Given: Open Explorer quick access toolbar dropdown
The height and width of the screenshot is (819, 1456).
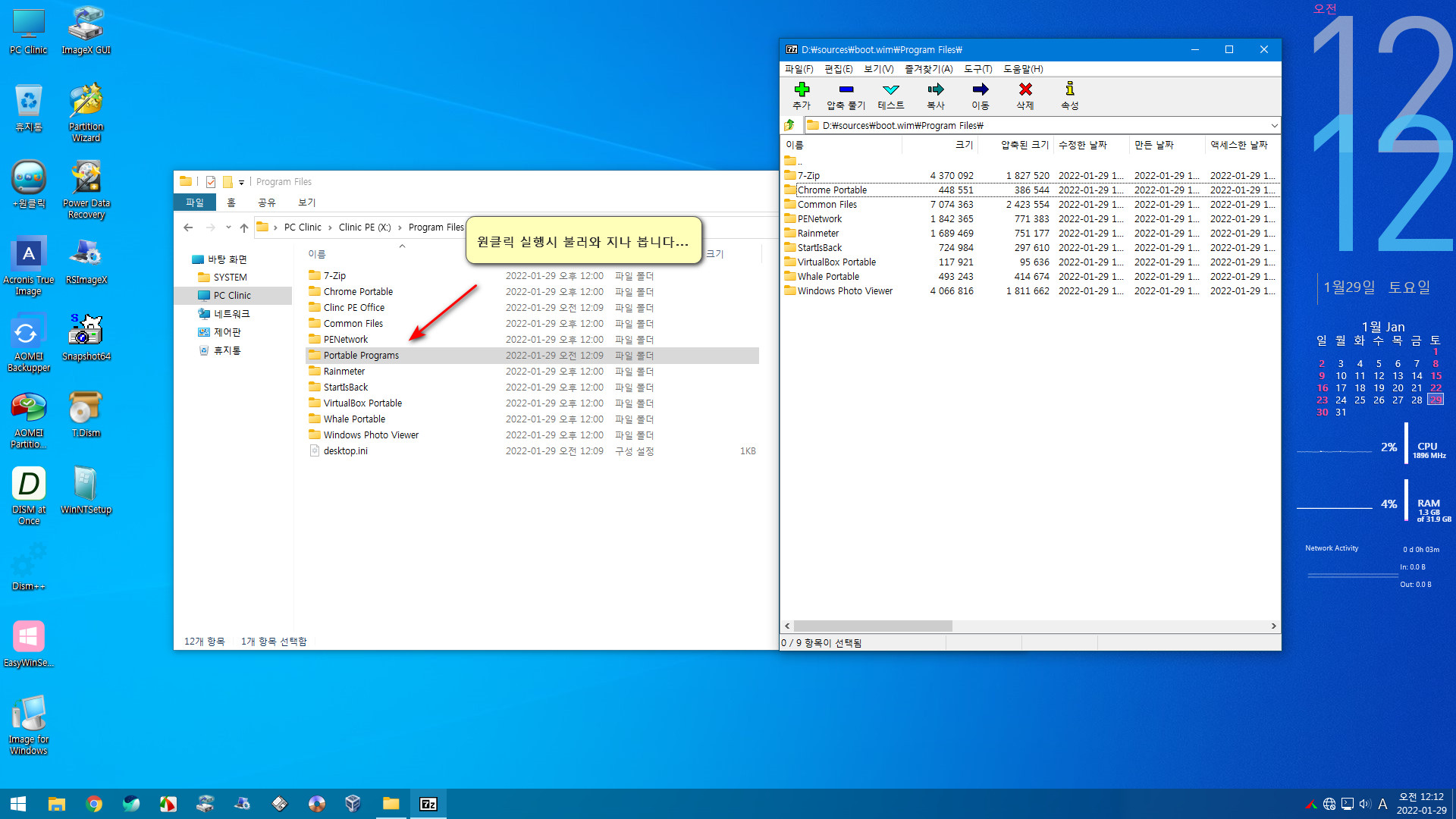Looking at the screenshot, I should pos(241,182).
